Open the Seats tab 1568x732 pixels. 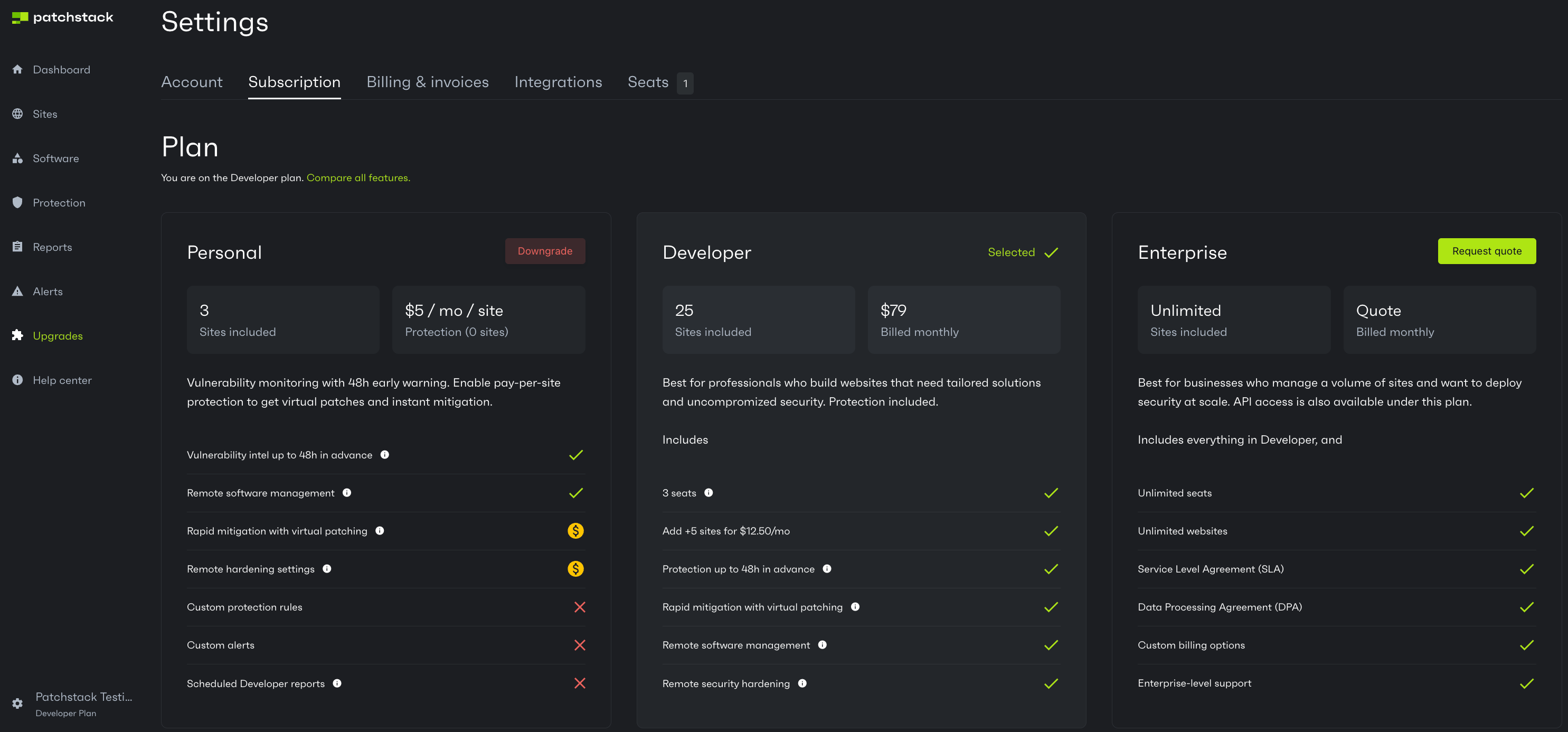(648, 82)
